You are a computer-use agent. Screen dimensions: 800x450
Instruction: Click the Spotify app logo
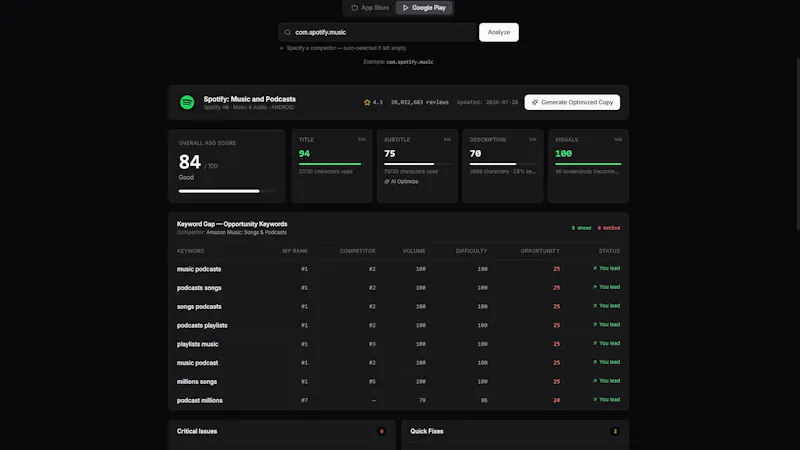click(187, 102)
